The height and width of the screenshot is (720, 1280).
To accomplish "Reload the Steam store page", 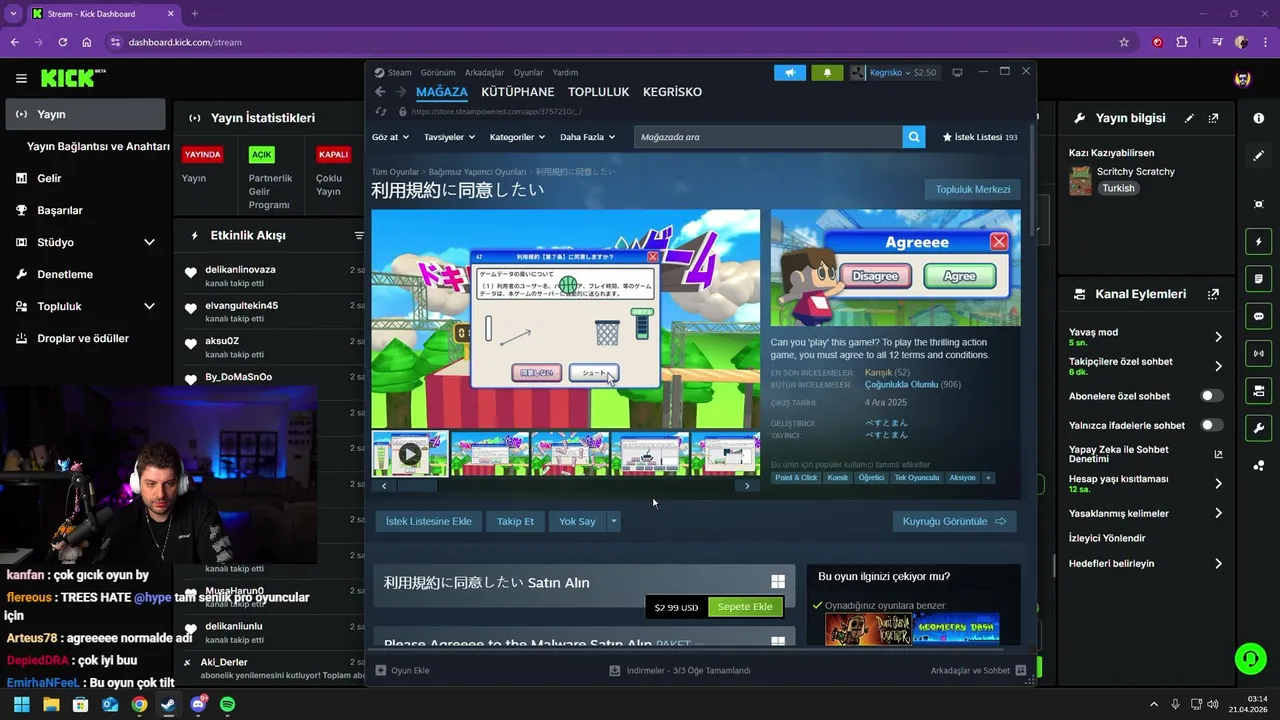I will point(381,112).
